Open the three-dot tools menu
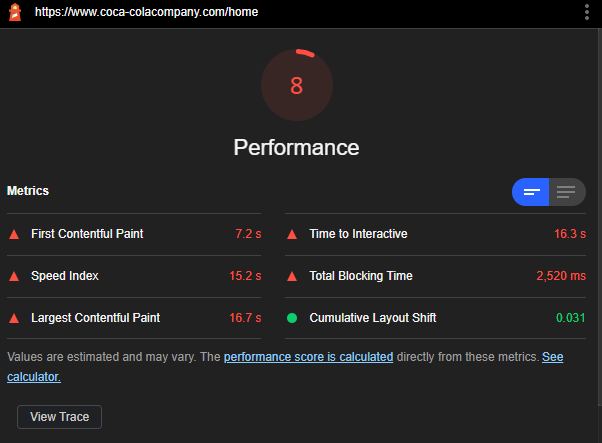This screenshot has height=443, width=602. [587, 12]
